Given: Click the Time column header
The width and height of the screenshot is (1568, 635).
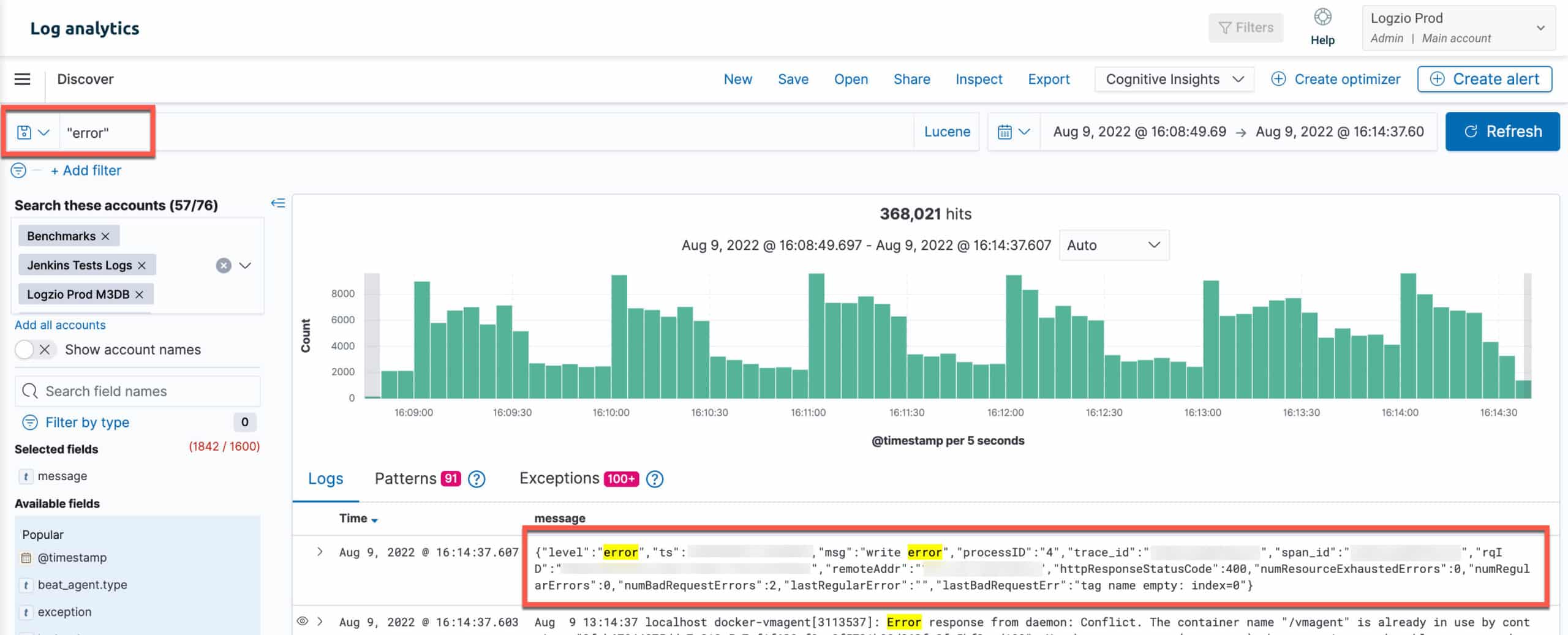Looking at the screenshot, I should [x=353, y=519].
